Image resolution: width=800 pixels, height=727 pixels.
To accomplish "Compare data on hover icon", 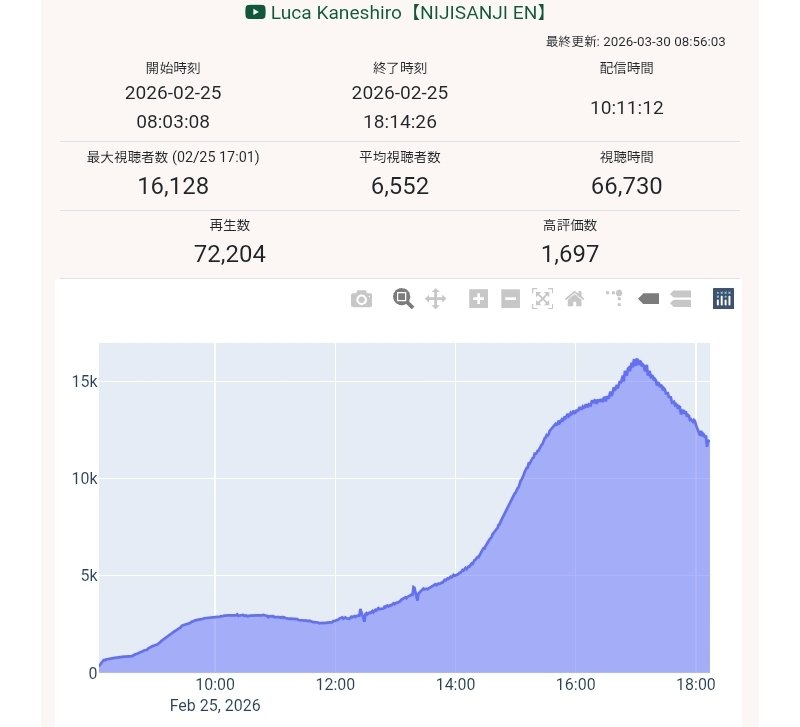I will pyautogui.click(x=681, y=298).
